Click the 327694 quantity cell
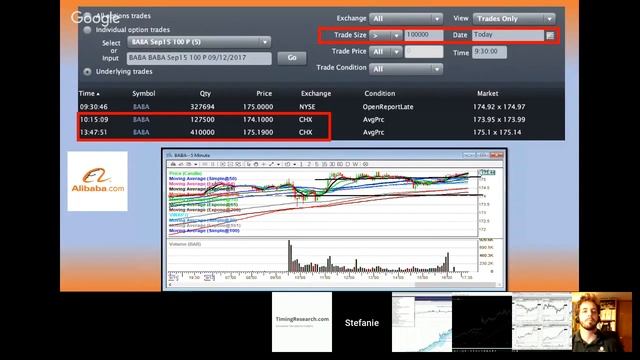The image size is (640, 360). pos(202,107)
